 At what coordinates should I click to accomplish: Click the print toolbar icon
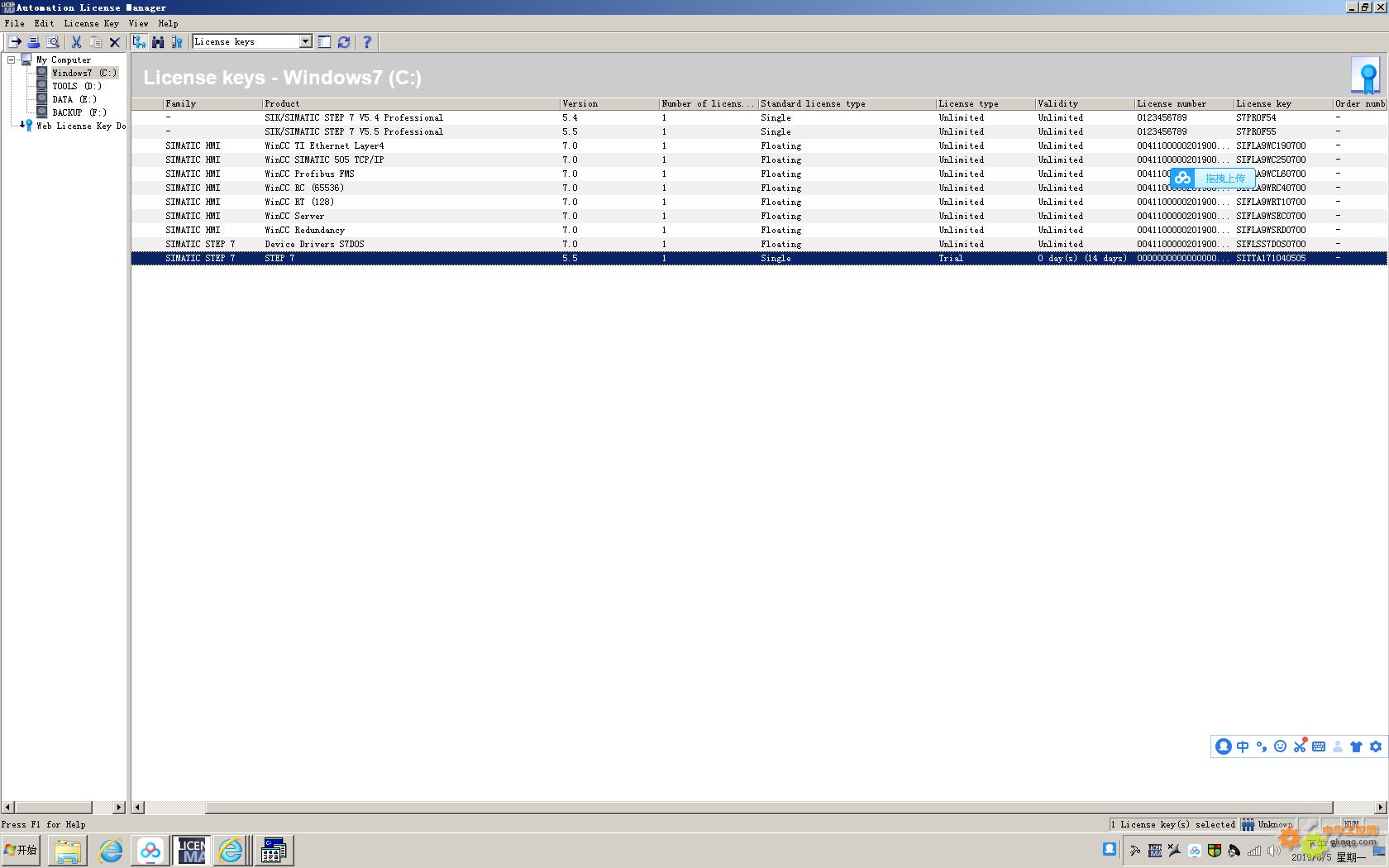pos(34,41)
